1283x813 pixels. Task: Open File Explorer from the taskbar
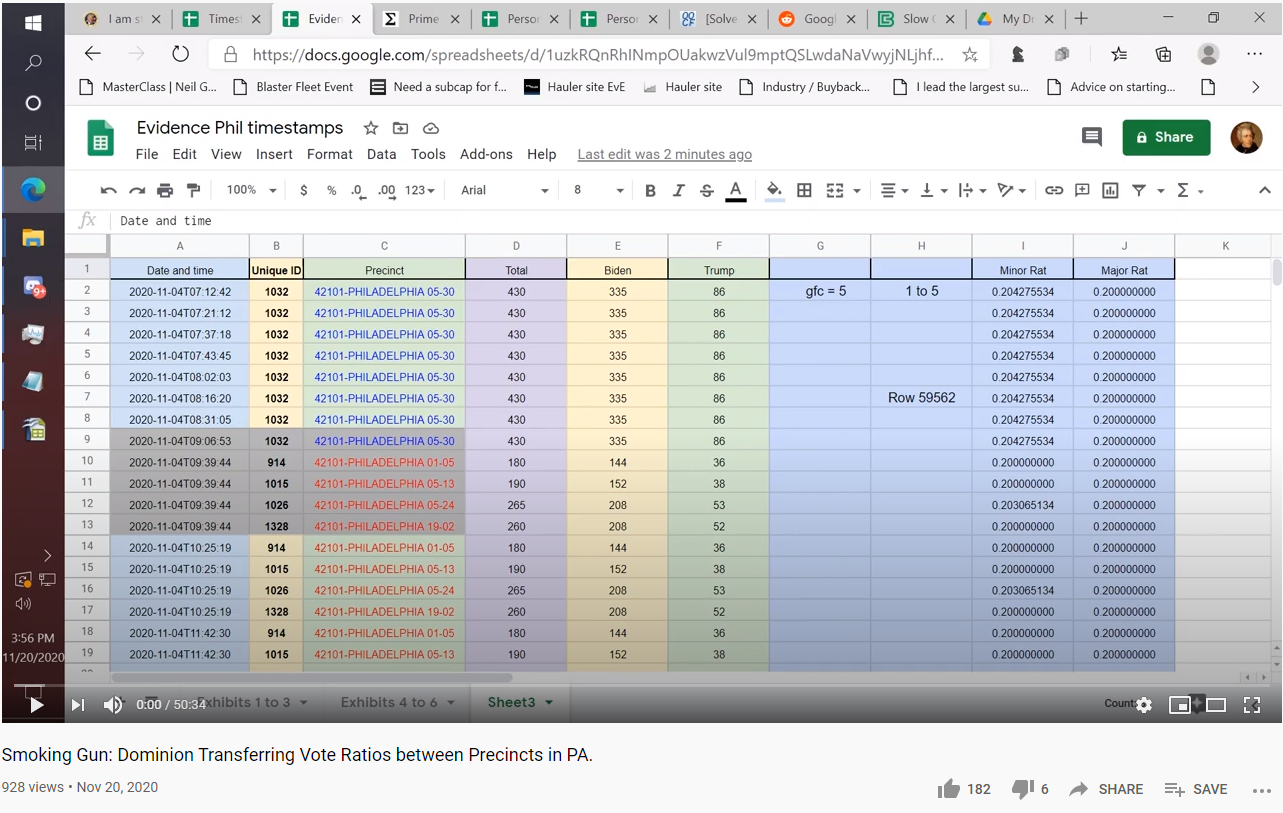[33, 237]
